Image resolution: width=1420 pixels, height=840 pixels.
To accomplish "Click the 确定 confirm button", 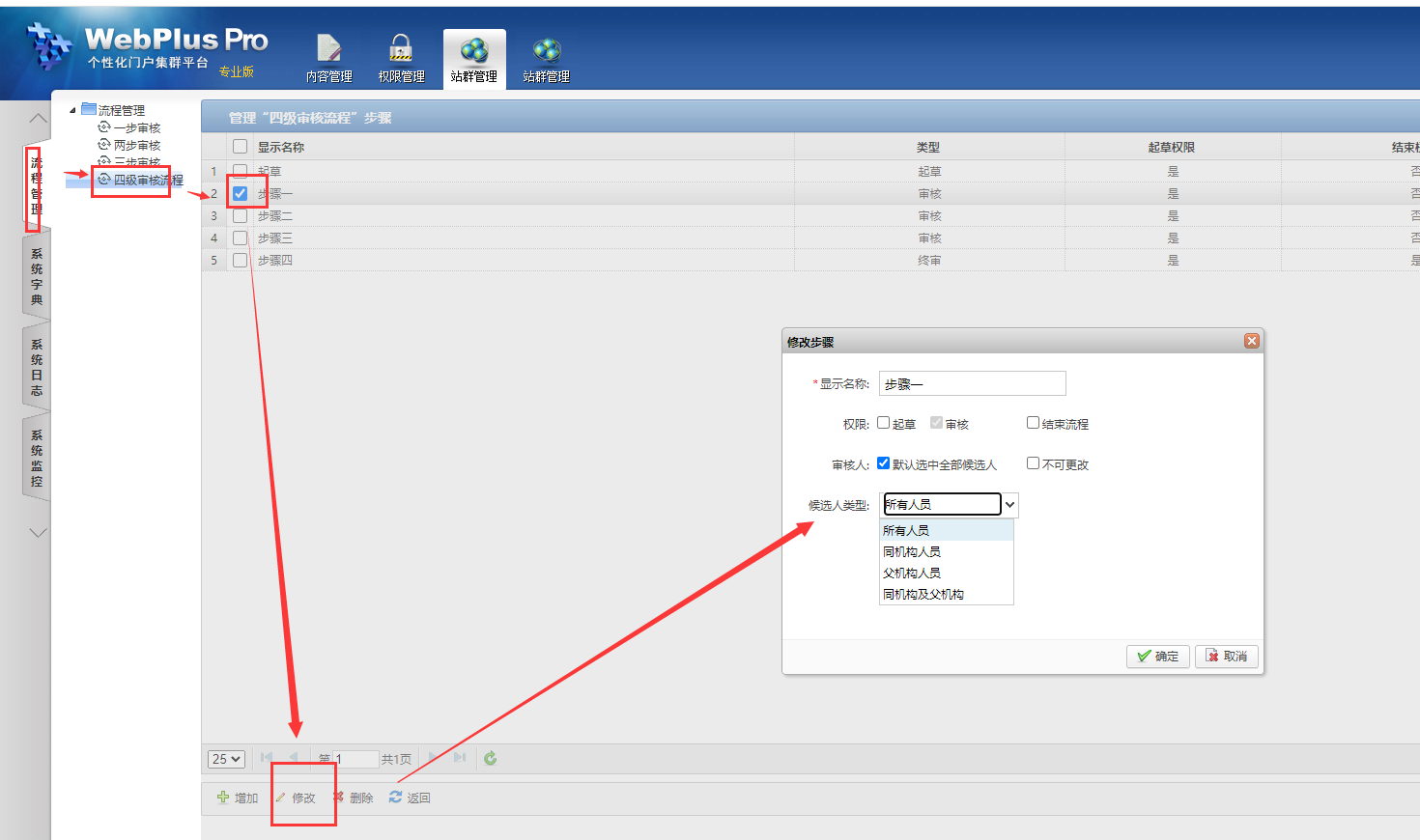I will 1157,657.
